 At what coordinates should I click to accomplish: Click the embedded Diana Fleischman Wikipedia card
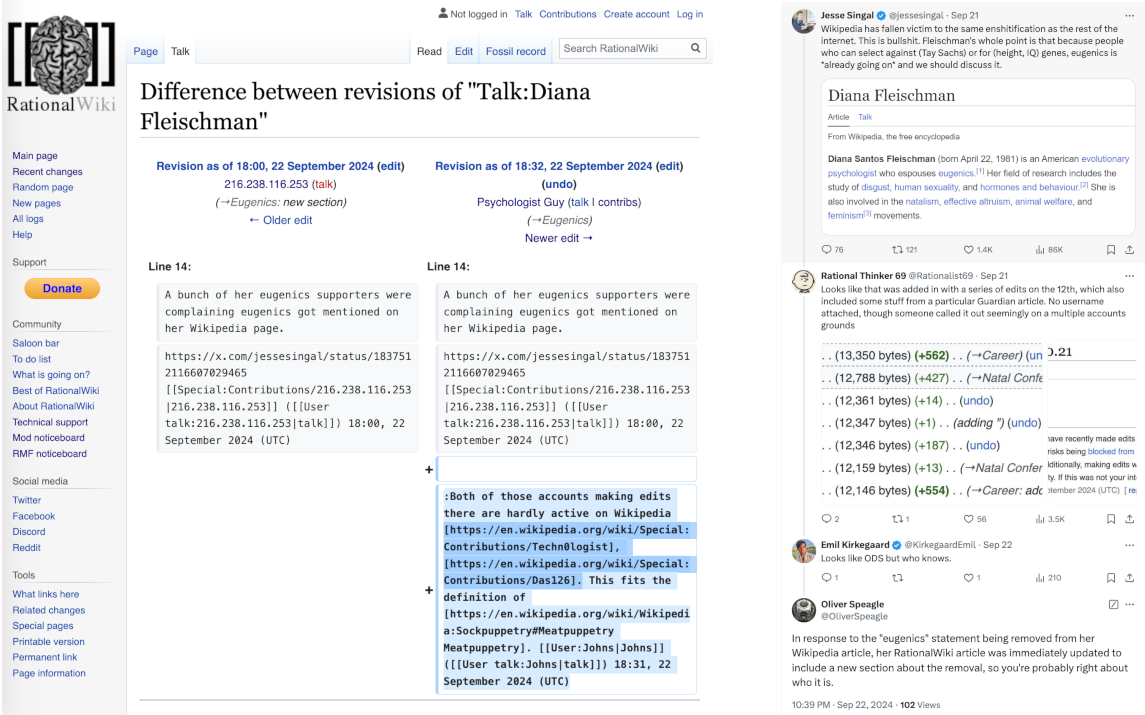978,157
